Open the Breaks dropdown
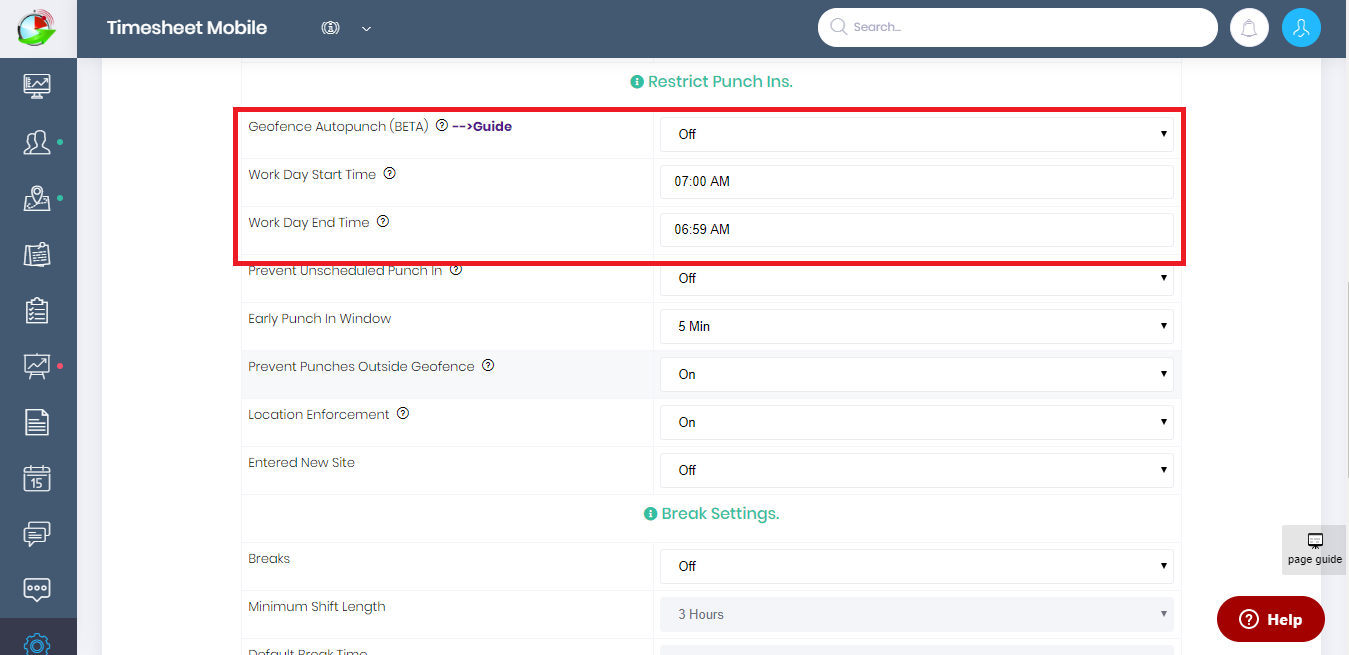1349x655 pixels. [x=916, y=566]
